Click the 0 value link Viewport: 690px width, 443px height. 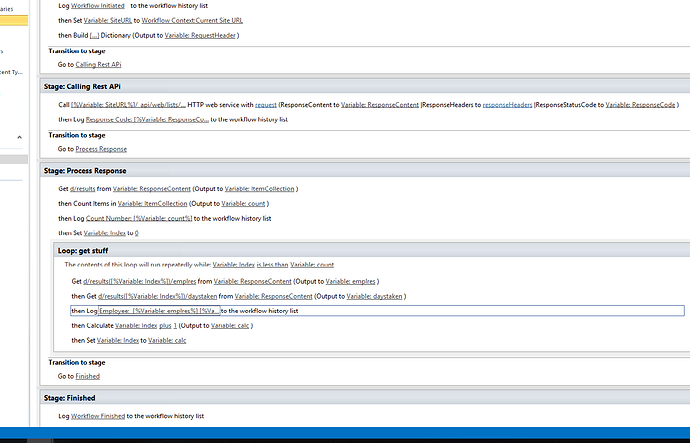[137, 233]
